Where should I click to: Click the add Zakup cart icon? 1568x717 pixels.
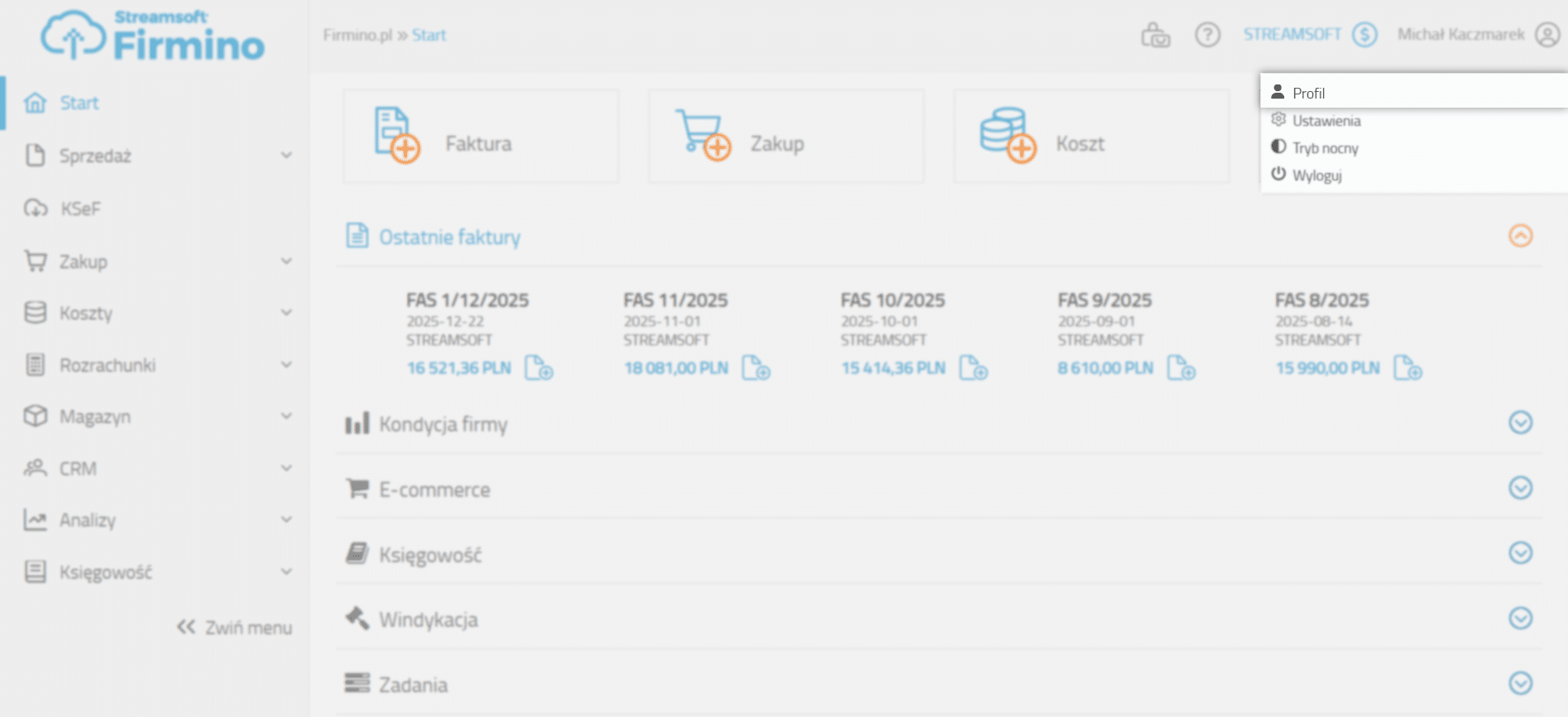(702, 135)
